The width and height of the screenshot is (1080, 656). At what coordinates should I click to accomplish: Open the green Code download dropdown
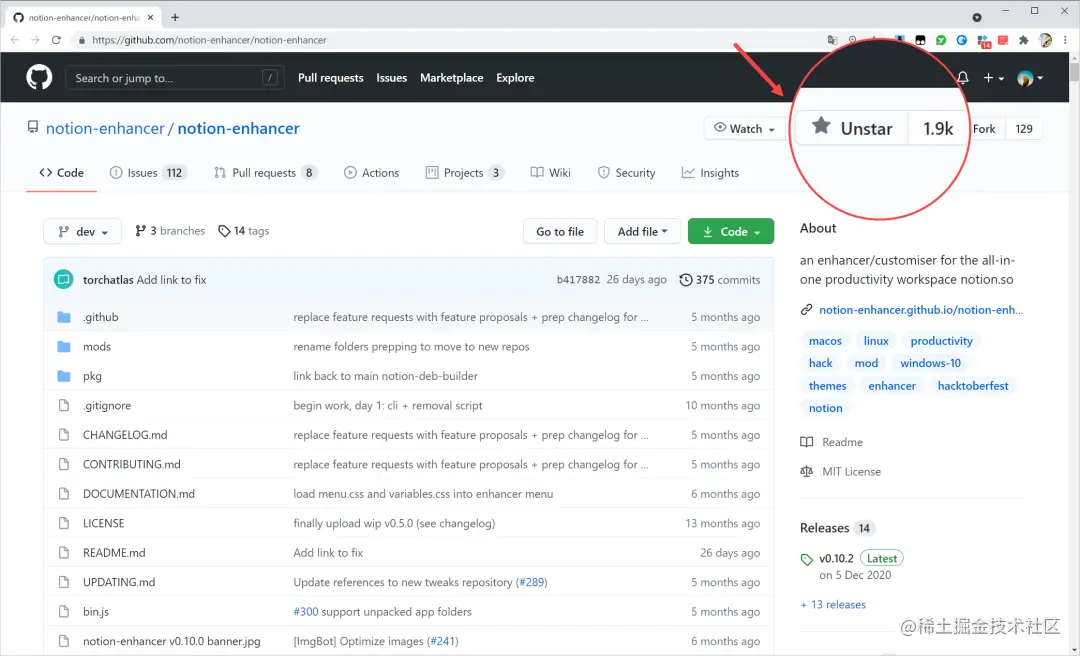coord(731,232)
